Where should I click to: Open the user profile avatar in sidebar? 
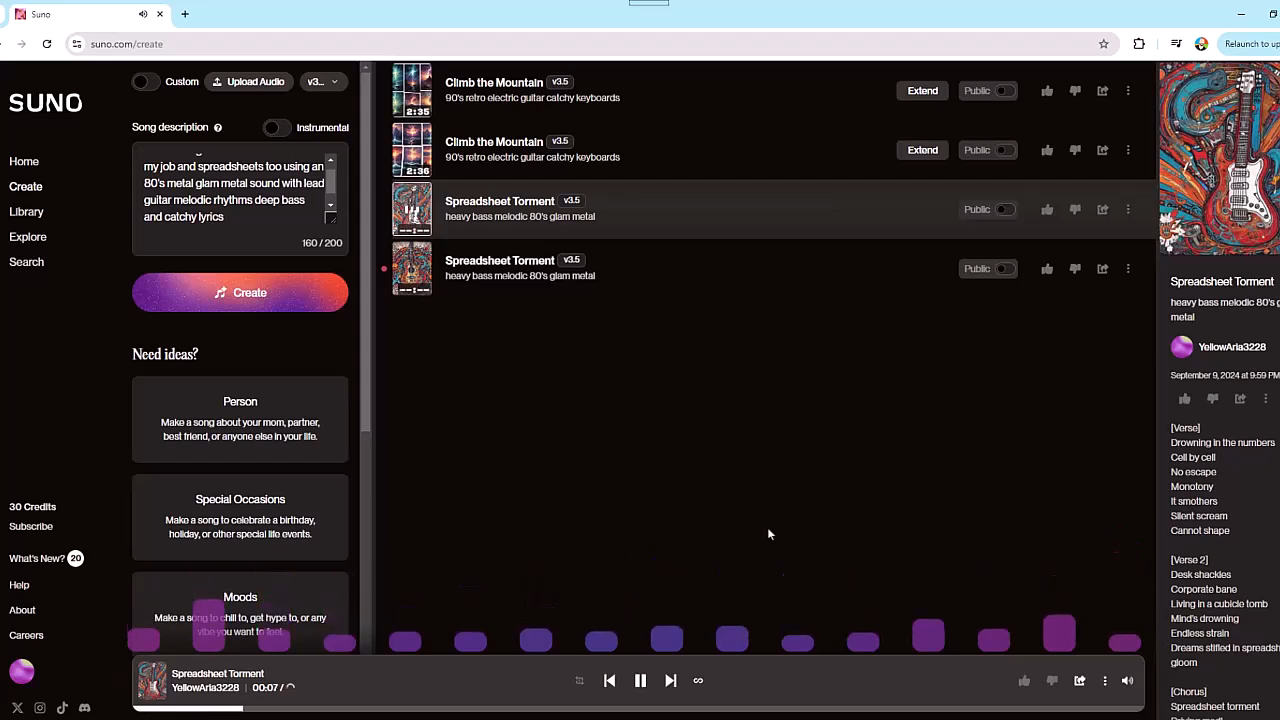(22, 672)
